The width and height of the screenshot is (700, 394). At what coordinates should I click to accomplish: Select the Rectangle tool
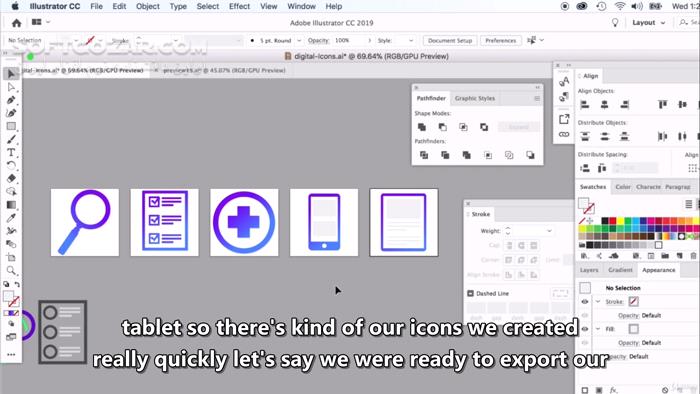click(x=11, y=126)
